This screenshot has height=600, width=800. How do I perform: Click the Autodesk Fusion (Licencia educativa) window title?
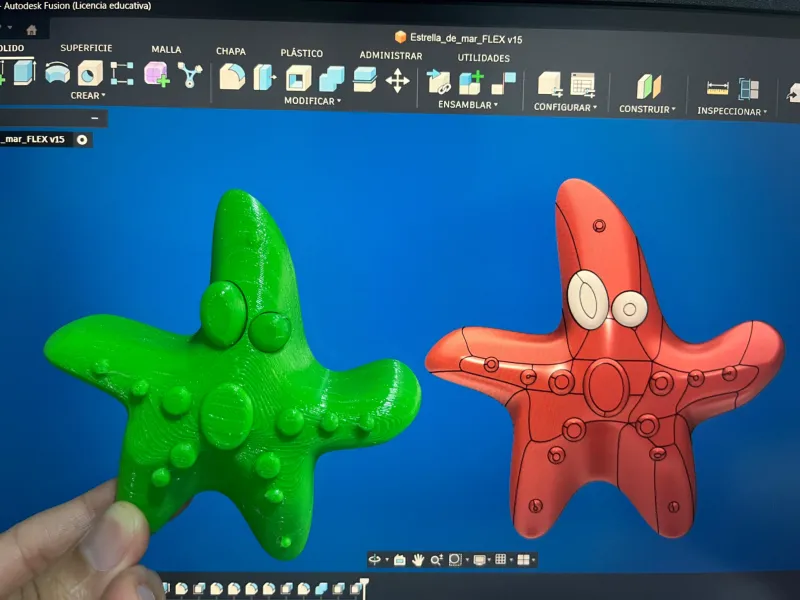[x=78, y=6]
